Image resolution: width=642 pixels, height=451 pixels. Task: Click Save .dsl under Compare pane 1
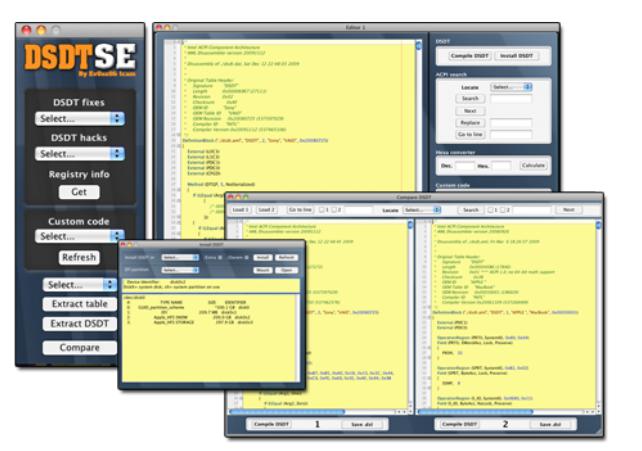362,424
